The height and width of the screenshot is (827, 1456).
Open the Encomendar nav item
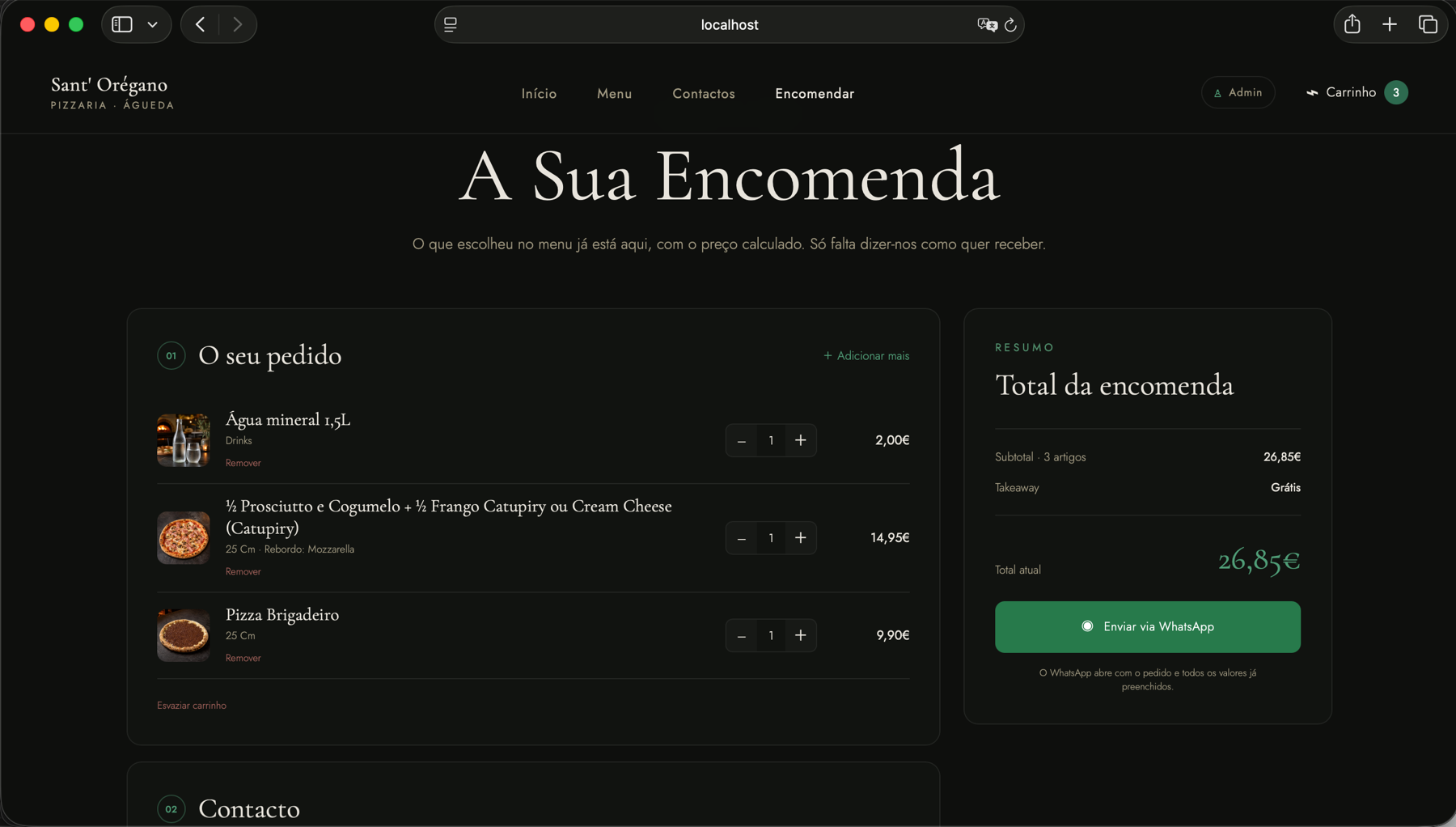pos(815,94)
